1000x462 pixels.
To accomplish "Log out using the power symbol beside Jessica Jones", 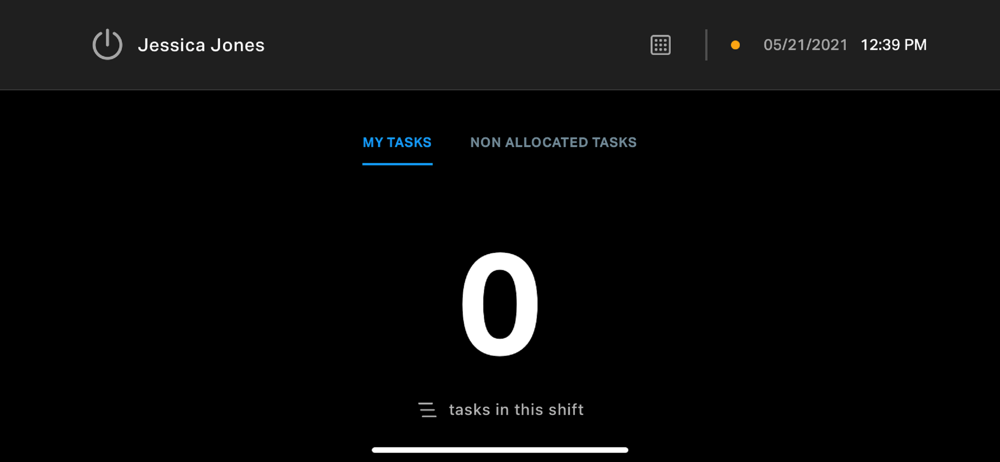I will tap(107, 45).
